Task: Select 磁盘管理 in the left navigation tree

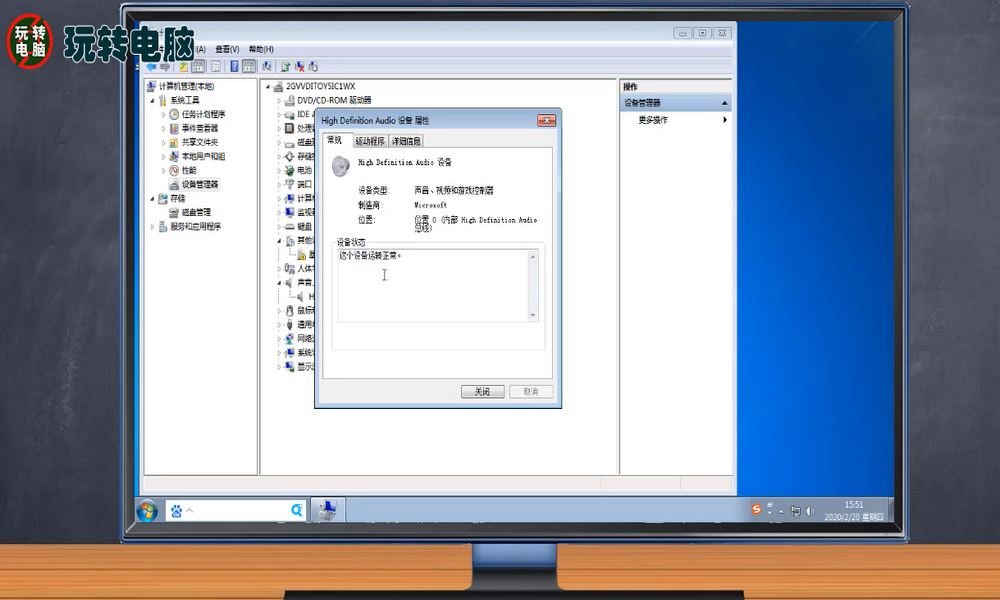Action: (x=198, y=213)
